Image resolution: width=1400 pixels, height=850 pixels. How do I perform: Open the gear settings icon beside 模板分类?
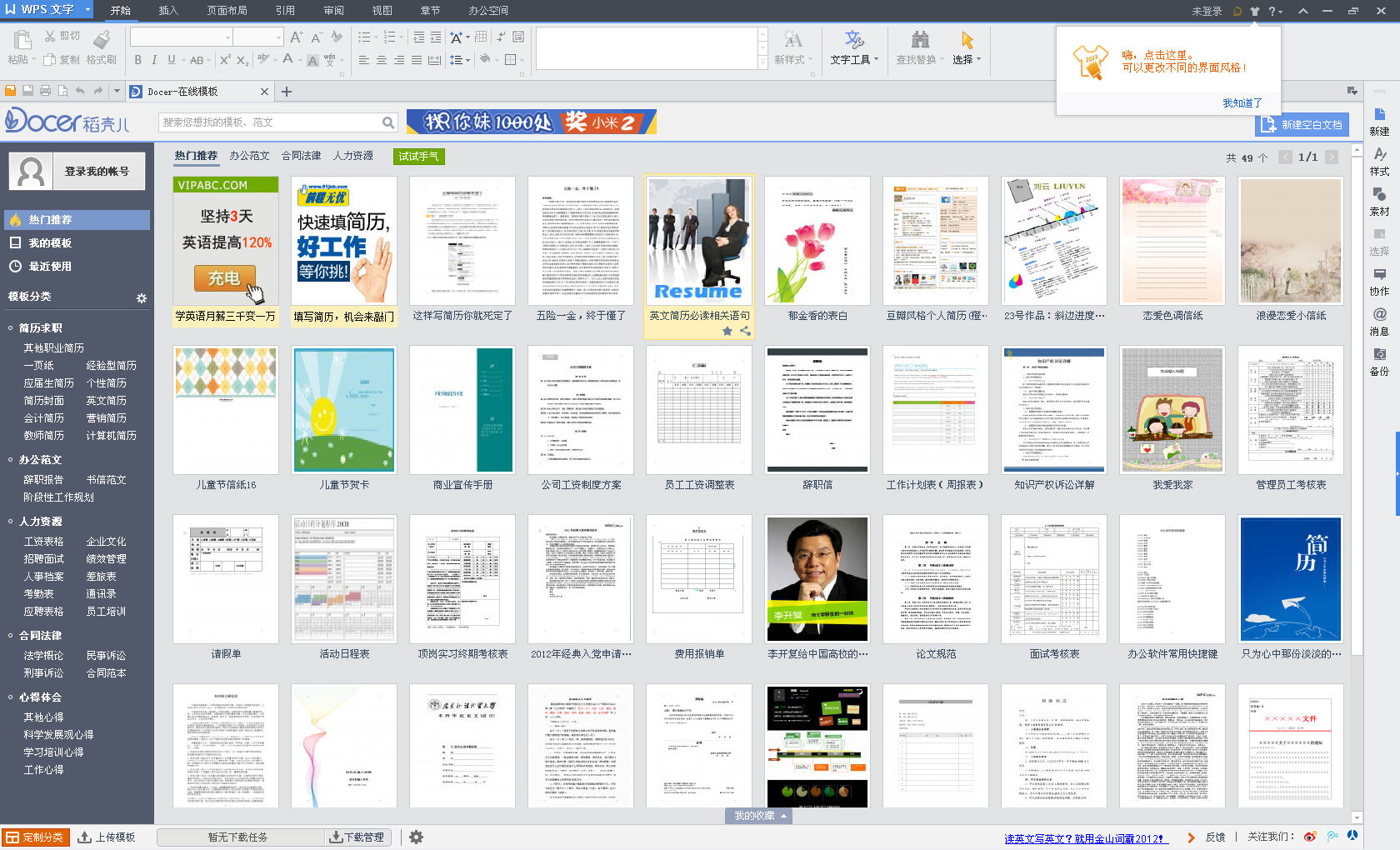point(141,297)
